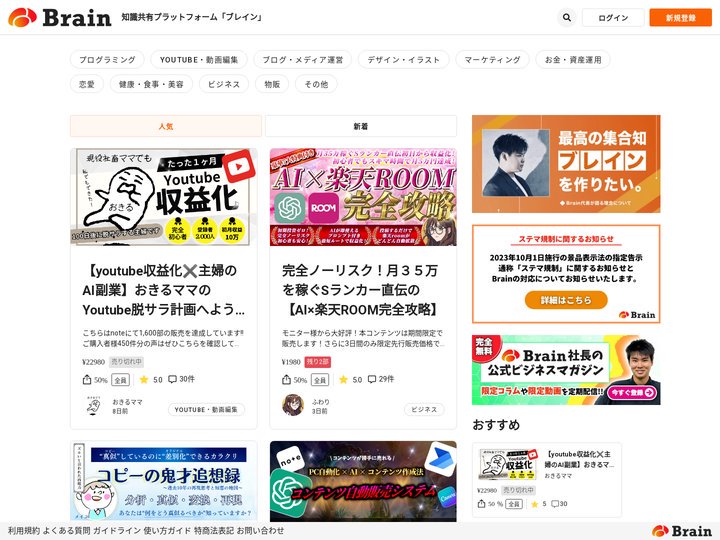720x540 pixels.
Task: Click share icon on おきるママ card
Action: [87, 380]
